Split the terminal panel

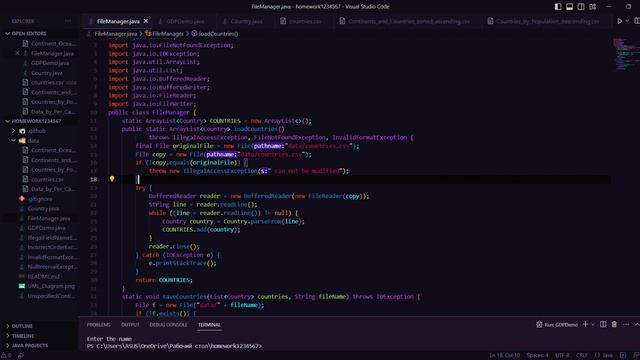[x=603, y=324]
